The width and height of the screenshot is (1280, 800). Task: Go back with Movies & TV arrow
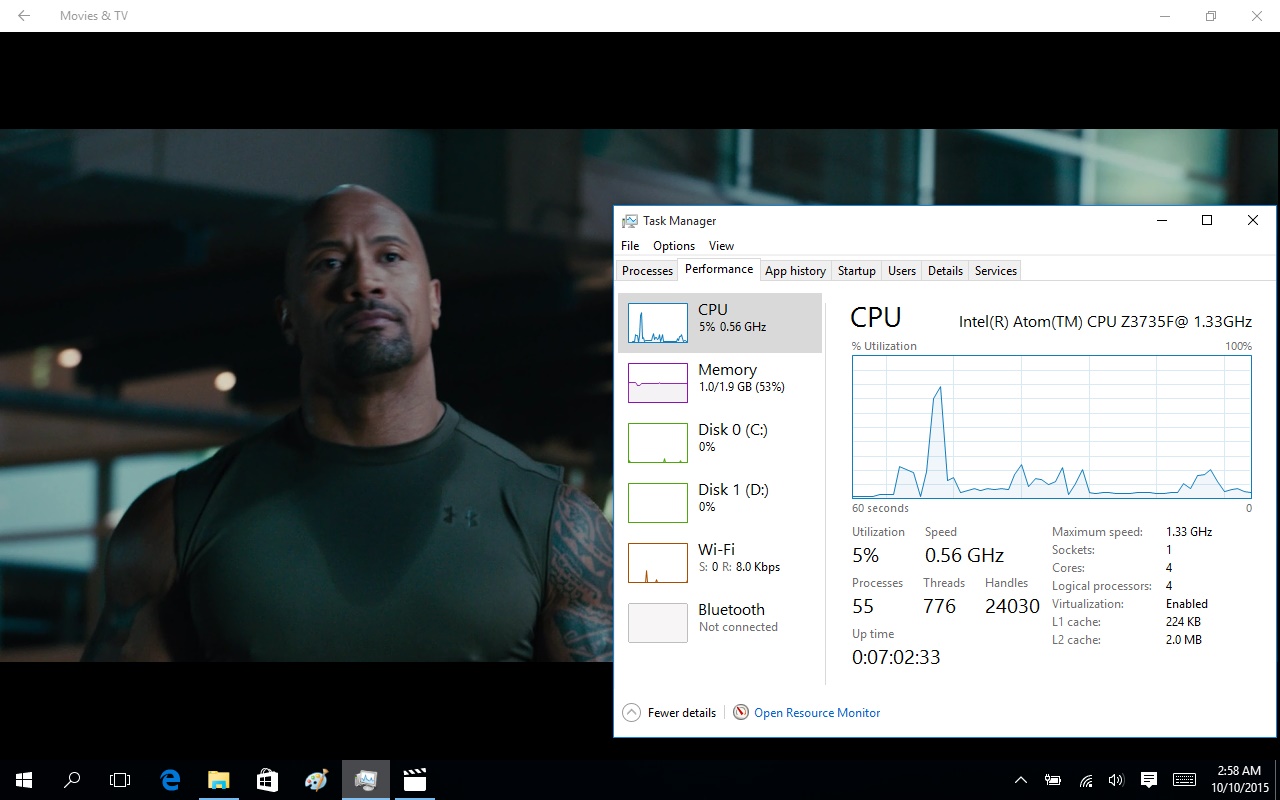[24, 16]
